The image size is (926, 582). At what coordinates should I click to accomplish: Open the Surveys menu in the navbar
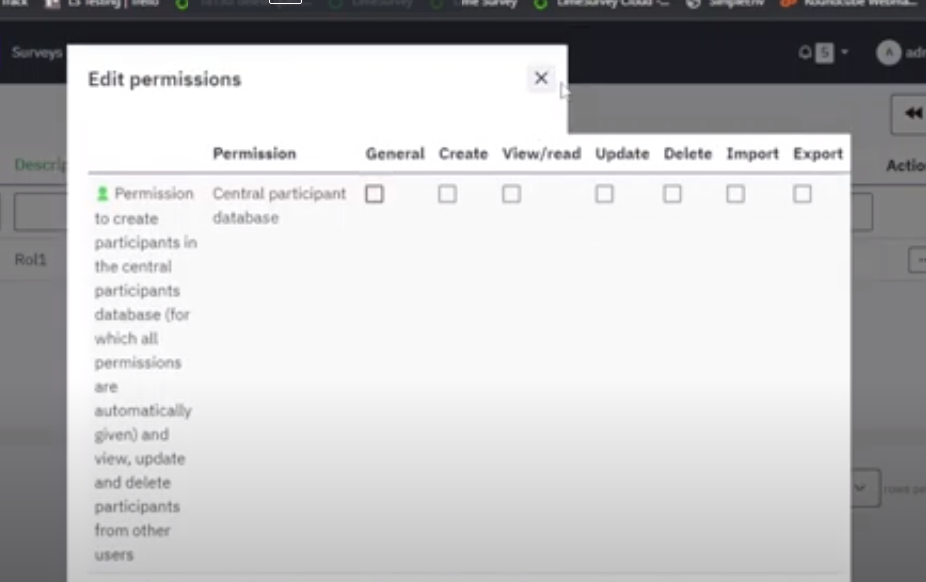tap(37, 53)
